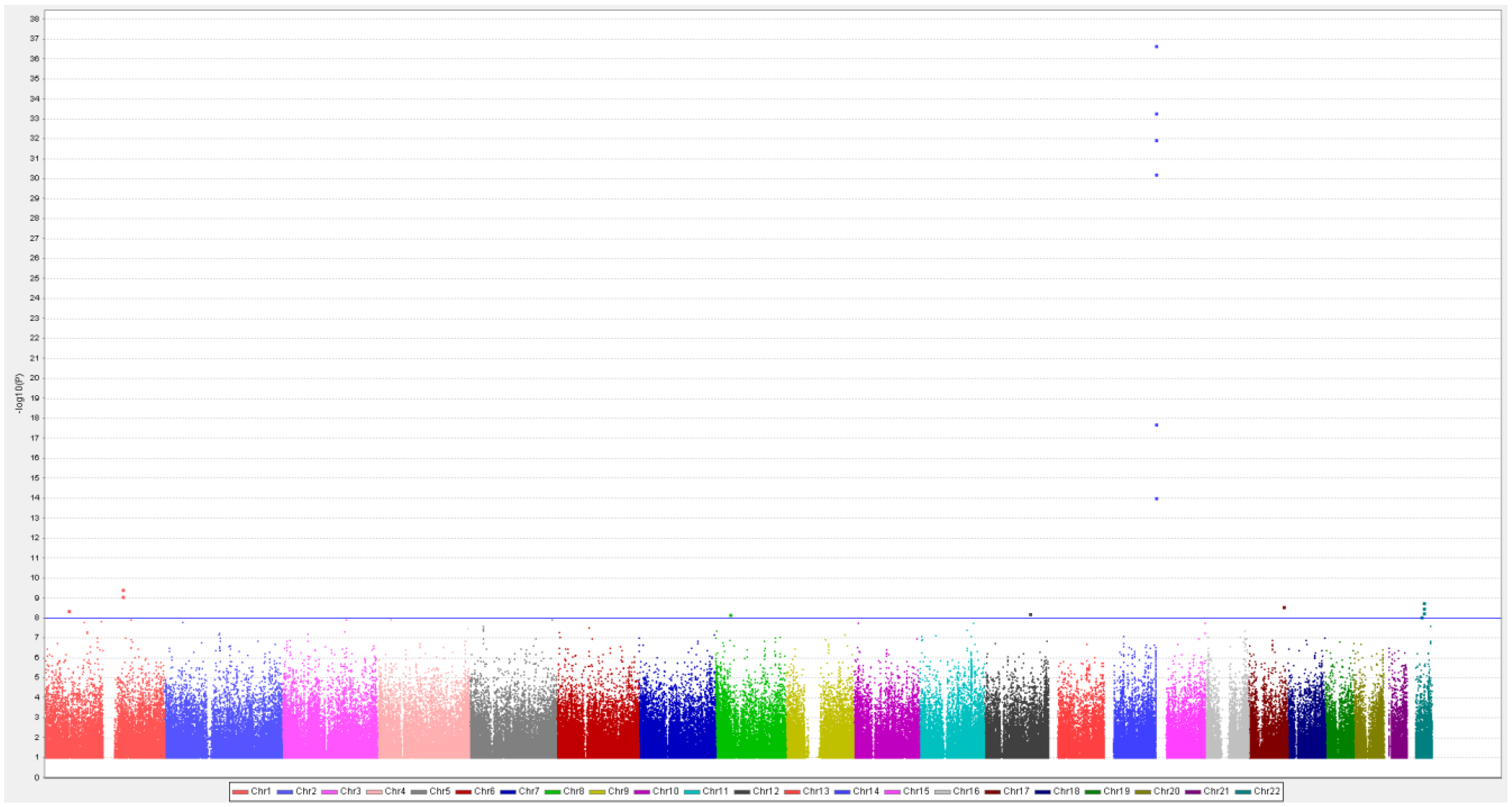Click the Chr8 green legend swatch

[552, 792]
